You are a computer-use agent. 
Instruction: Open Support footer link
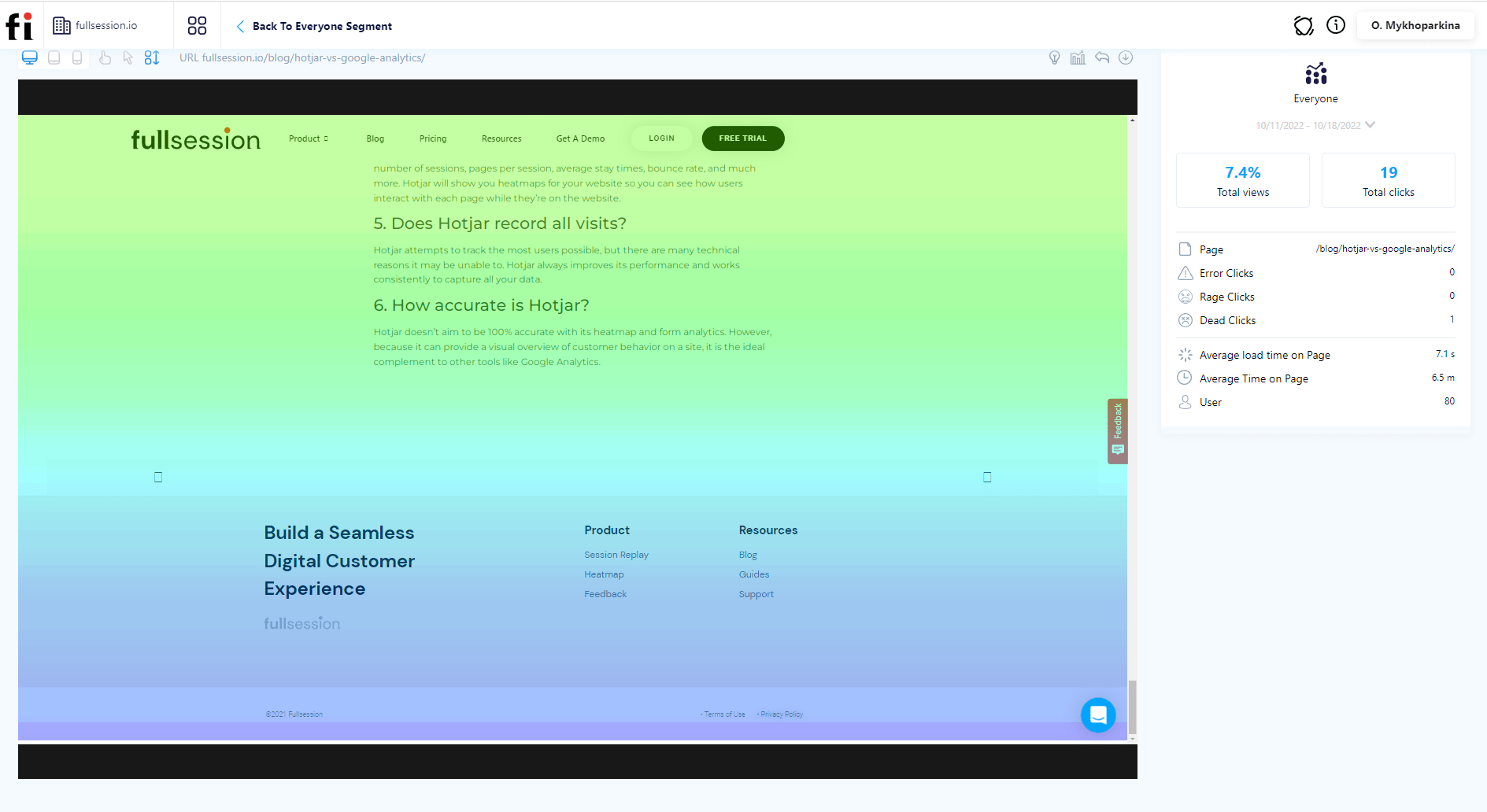pos(756,594)
